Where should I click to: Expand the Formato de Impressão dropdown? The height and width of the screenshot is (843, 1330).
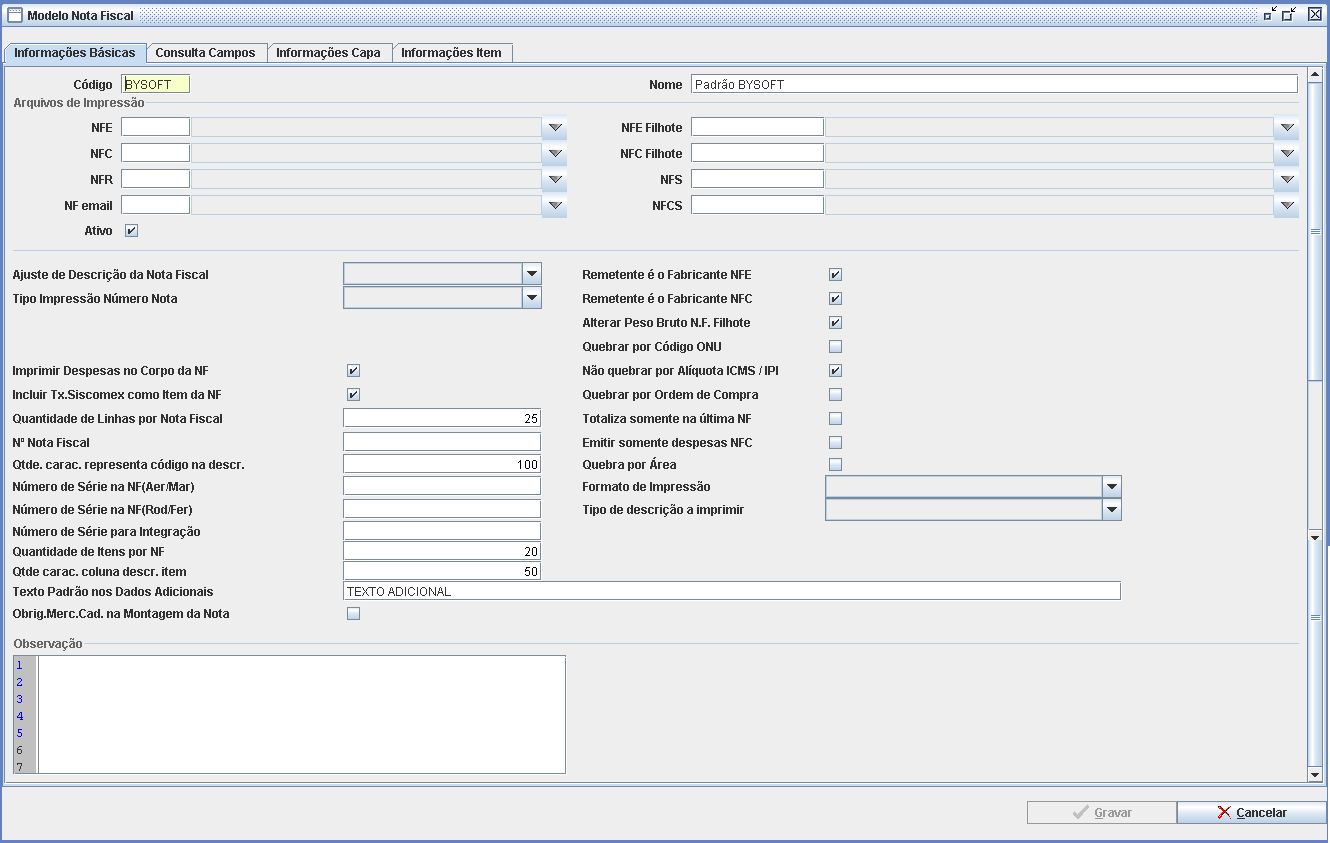click(1111, 487)
